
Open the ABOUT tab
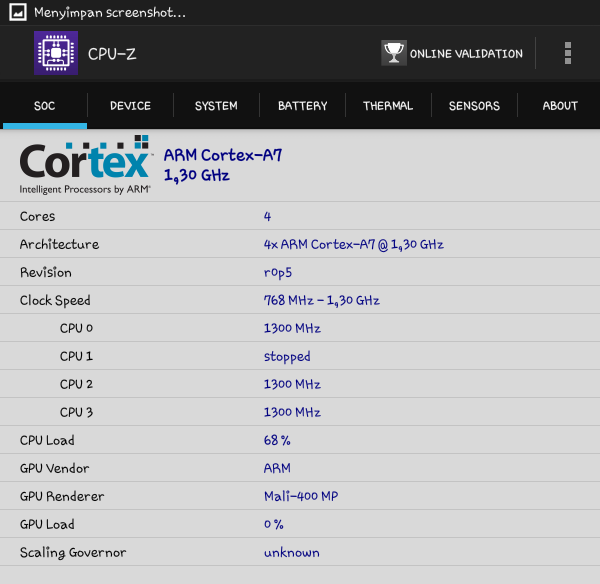pyautogui.click(x=560, y=106)
